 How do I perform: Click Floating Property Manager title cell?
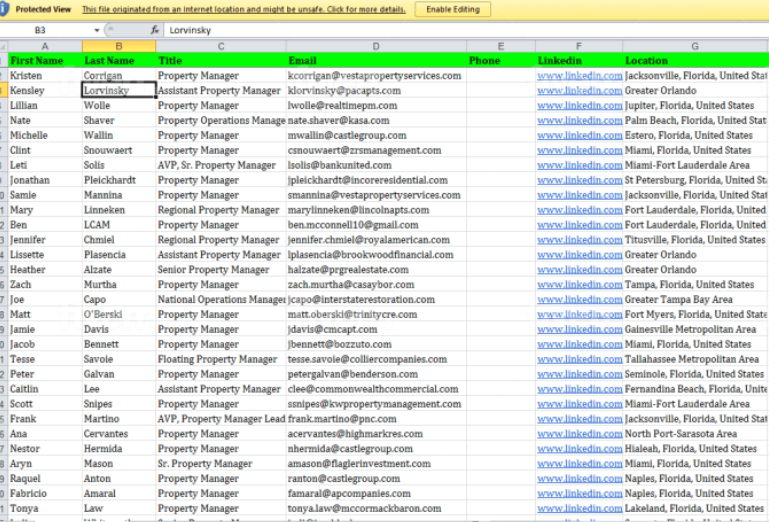click(x=221, y=359)
